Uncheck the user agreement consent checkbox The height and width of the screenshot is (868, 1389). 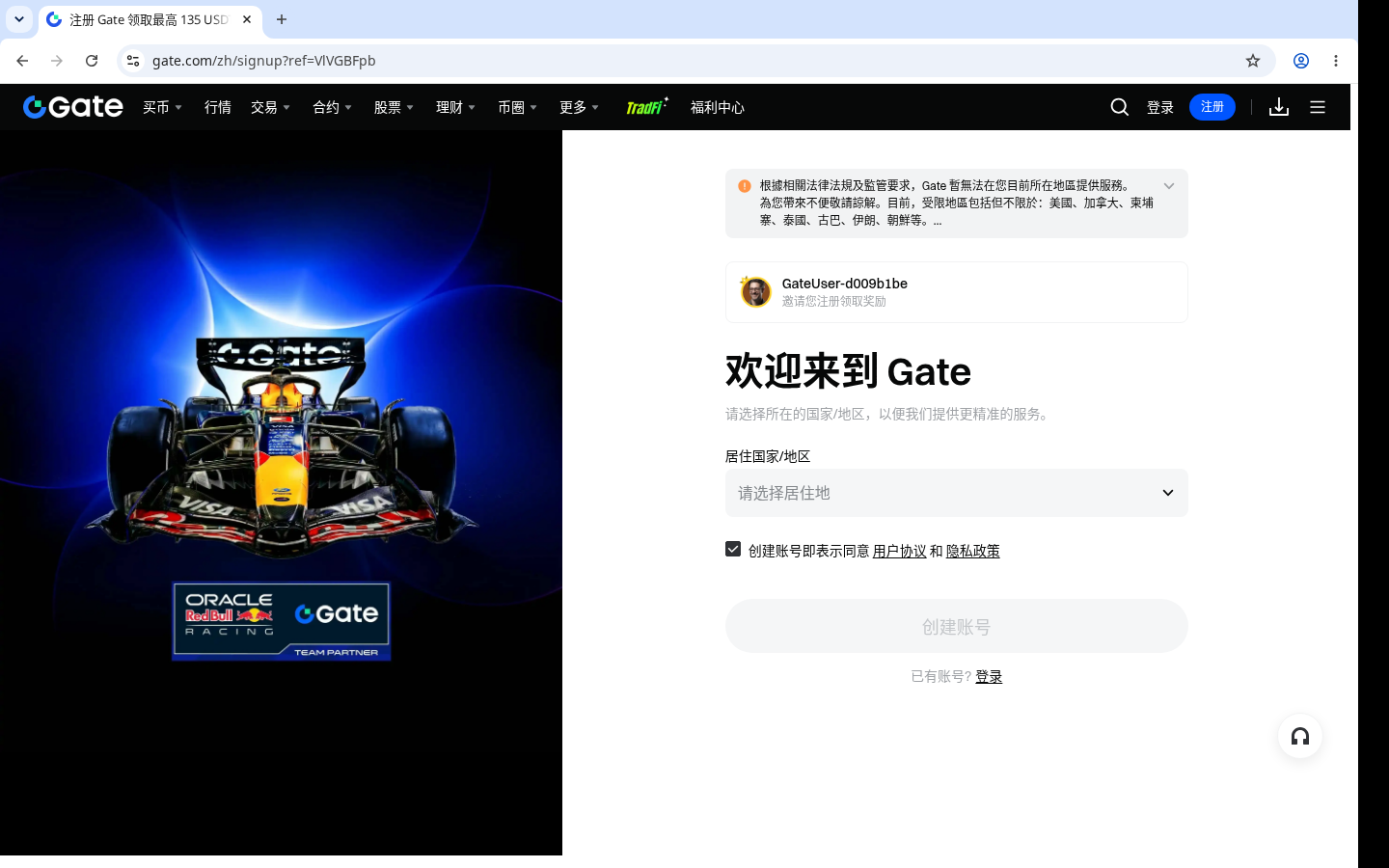pos(733,549)
